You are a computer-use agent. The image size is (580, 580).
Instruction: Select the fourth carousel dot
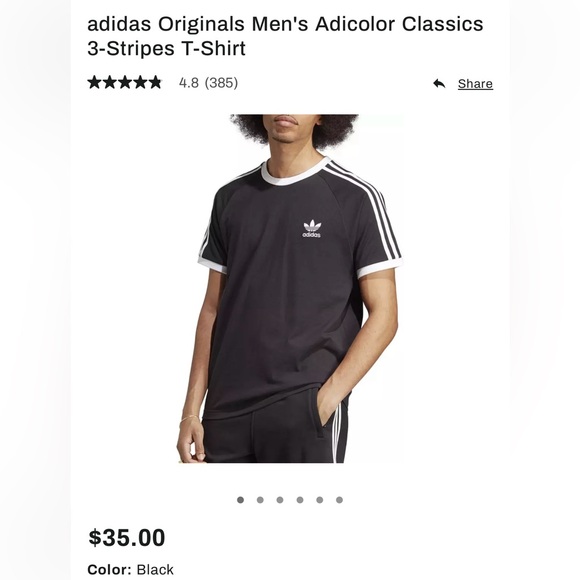tap(300, 500)
